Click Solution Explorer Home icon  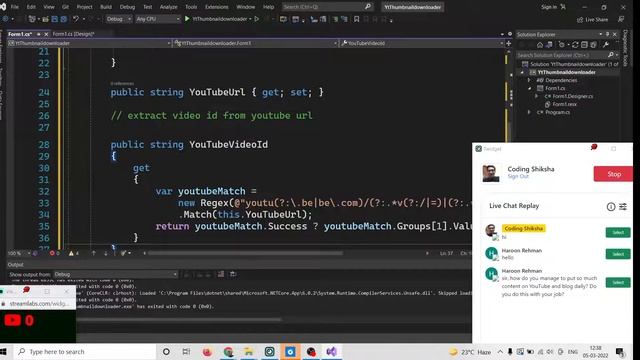540,45
